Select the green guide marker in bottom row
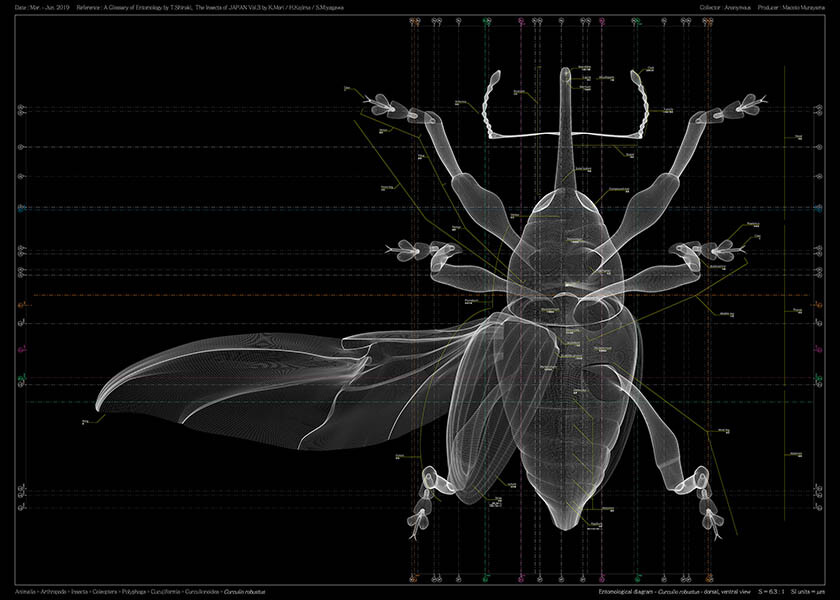Viewport: 840px width, 600px height. 485,579
